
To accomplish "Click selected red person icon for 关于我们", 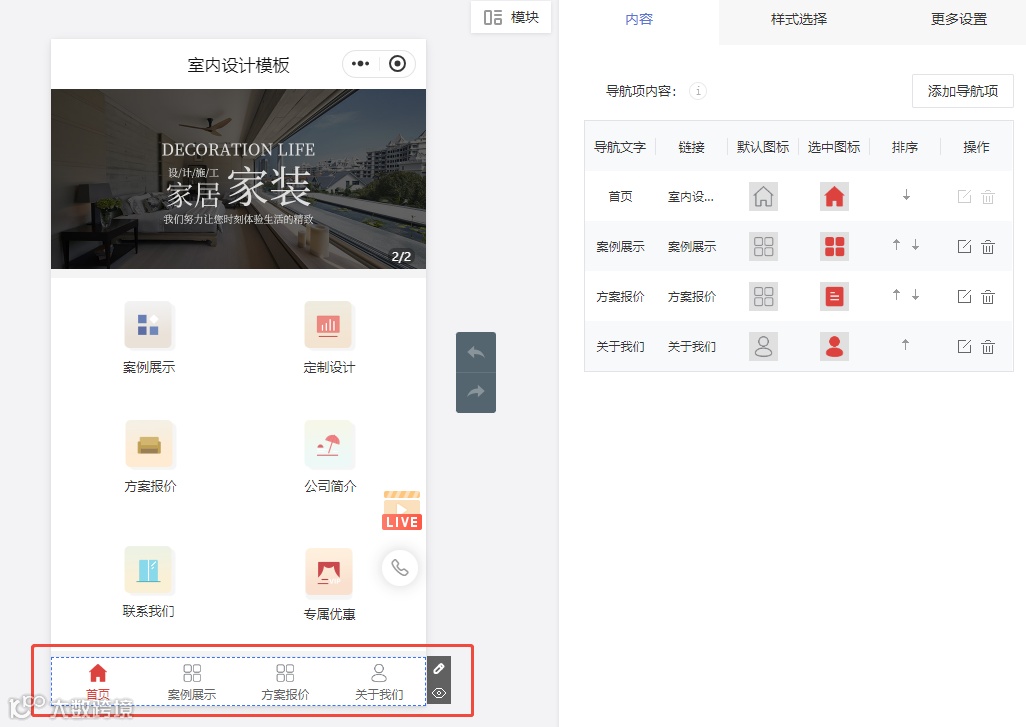I will (x=834, y=346).
